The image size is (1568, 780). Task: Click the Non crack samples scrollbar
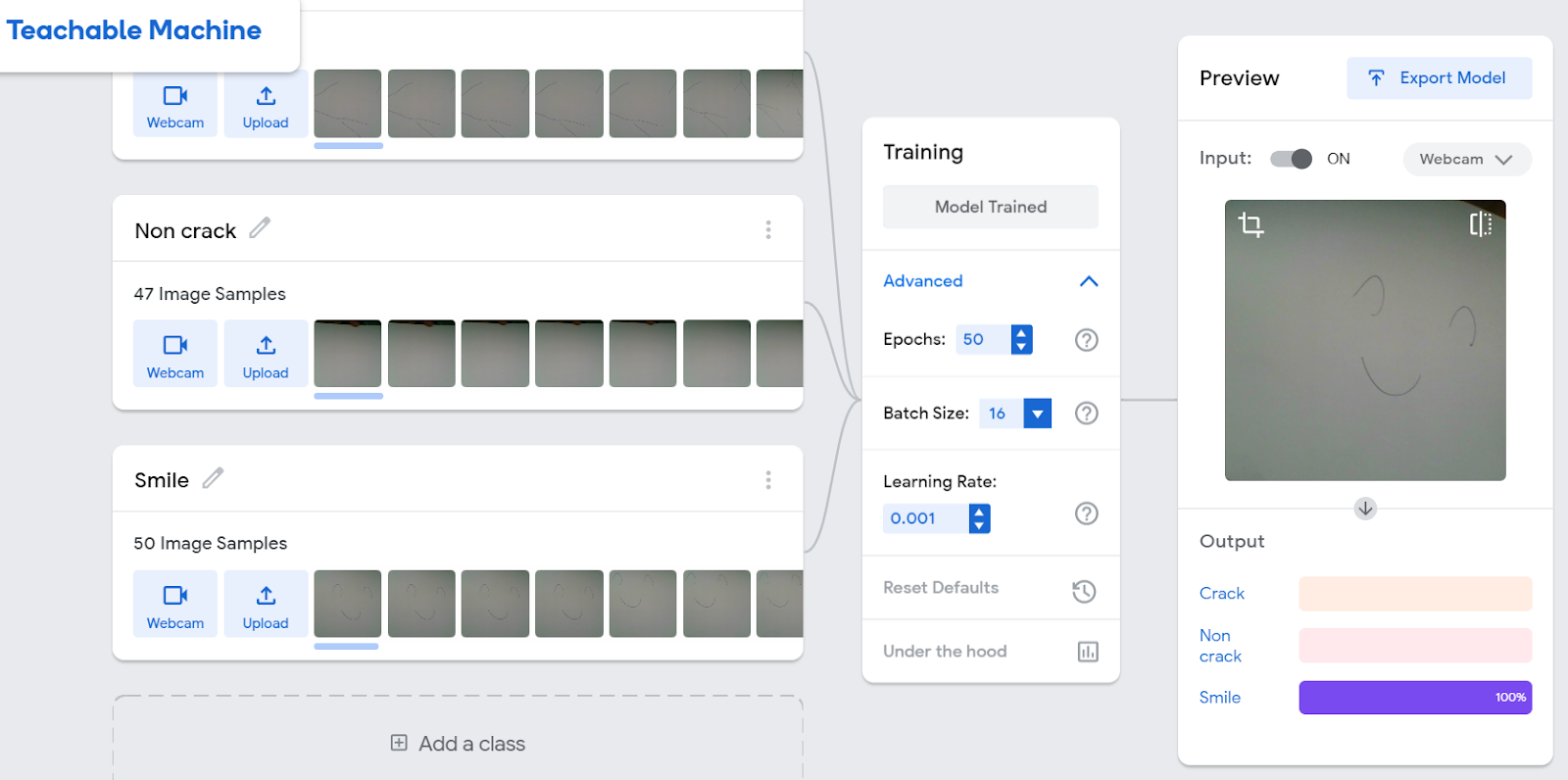[349, 396]
